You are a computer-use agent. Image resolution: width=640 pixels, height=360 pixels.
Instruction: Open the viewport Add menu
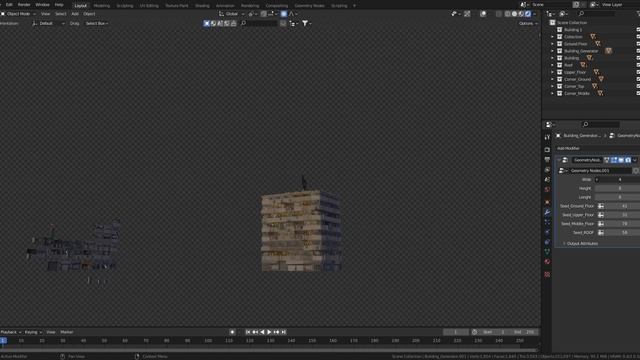[75, 14]
